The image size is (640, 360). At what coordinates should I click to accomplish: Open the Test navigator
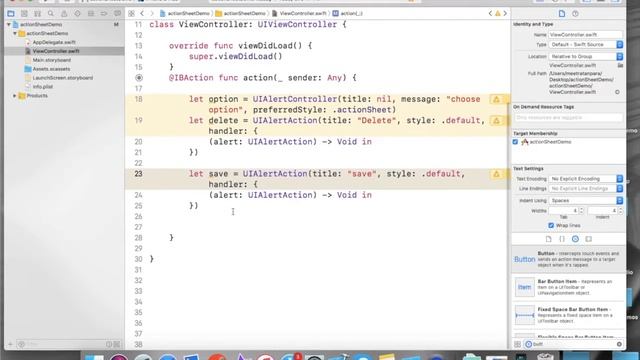78,13
